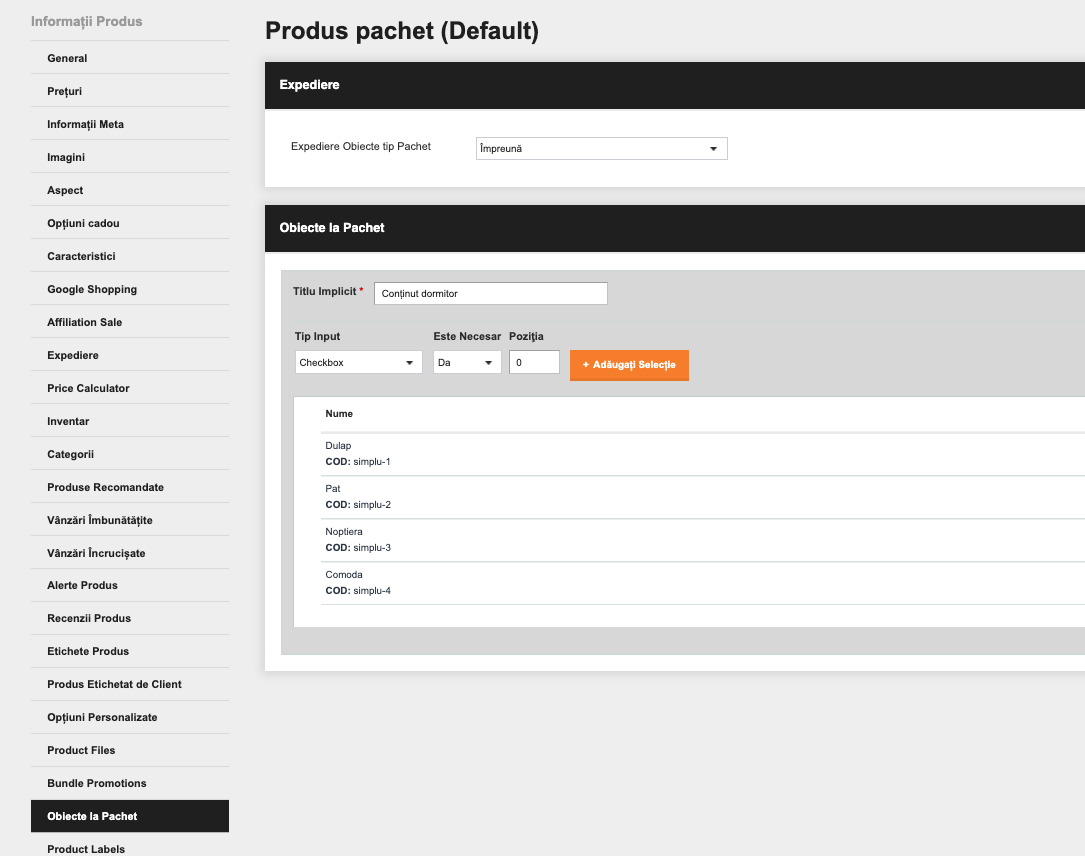This screenshot has height=856, width=1085.
Task: Click the Noptiera product row
Action: [x=703, y=540]
